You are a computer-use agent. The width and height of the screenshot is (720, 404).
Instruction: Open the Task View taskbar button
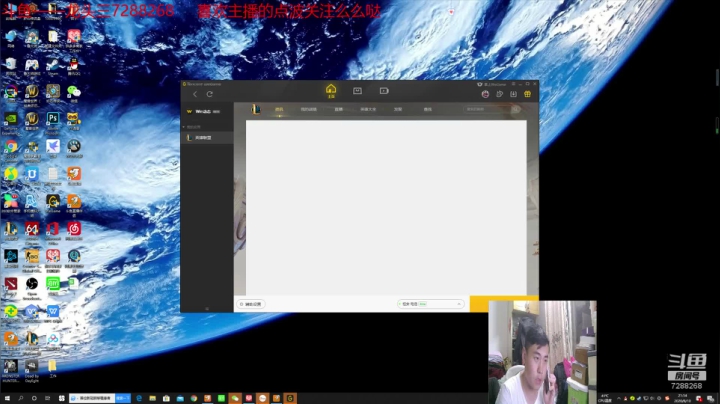coord(47,398)
